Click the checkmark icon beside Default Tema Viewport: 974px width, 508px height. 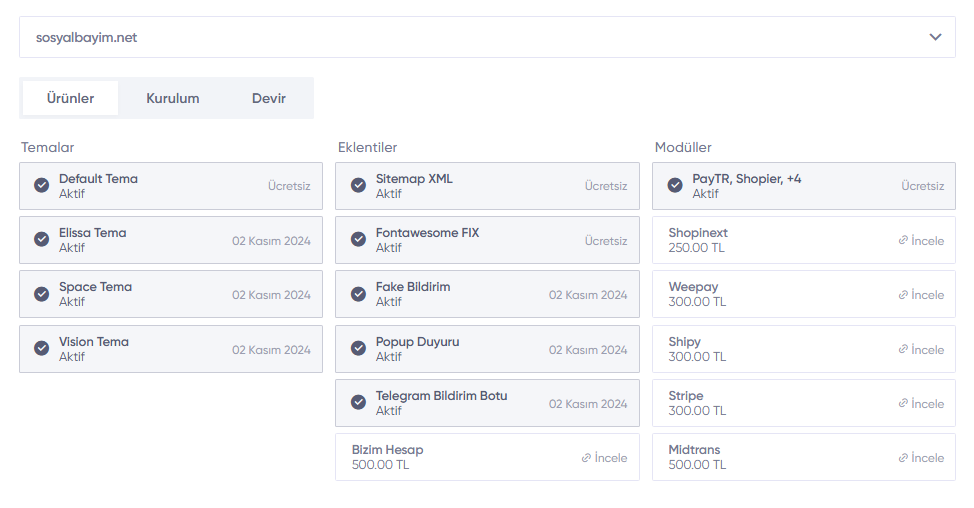click(42, 185)
